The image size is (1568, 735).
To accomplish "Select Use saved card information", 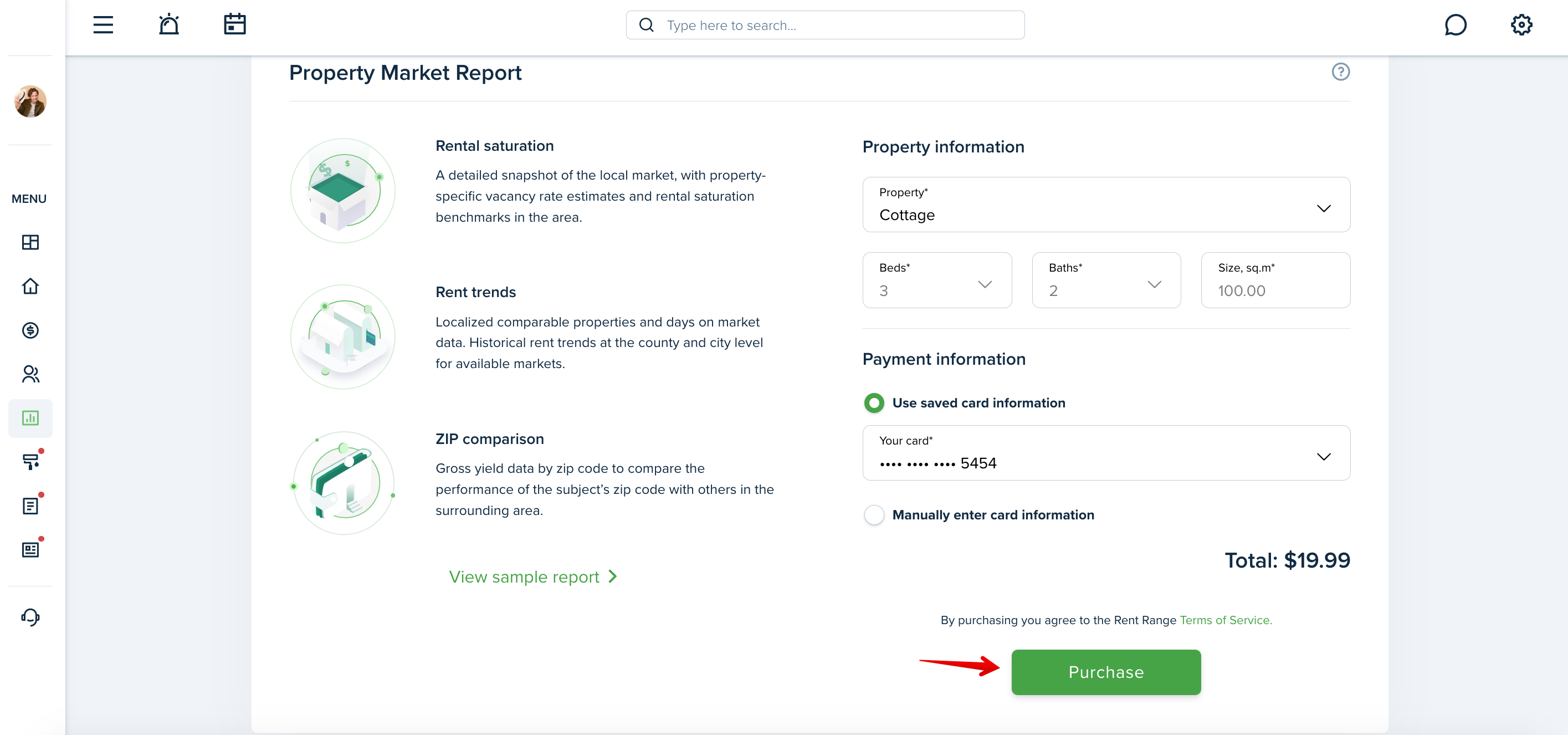I will [x=874, y=403].
